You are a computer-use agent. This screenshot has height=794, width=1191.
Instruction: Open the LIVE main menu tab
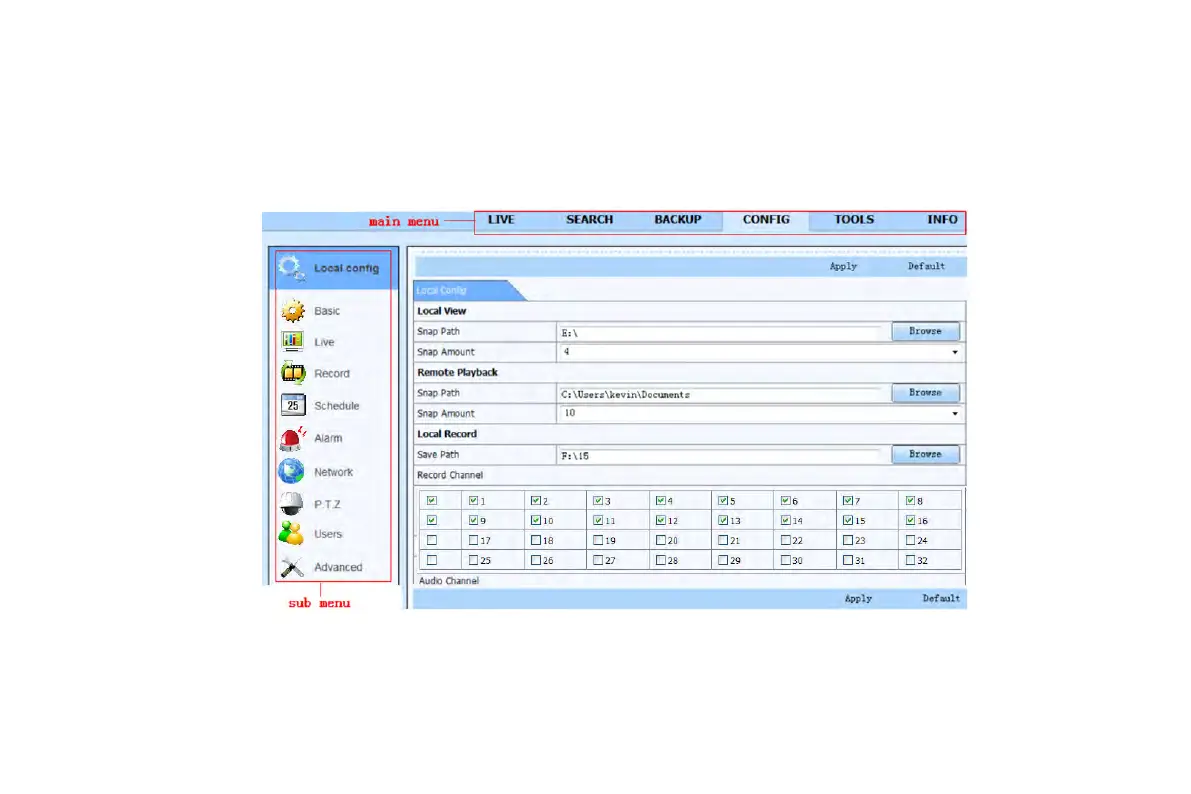tap(501, 220)
